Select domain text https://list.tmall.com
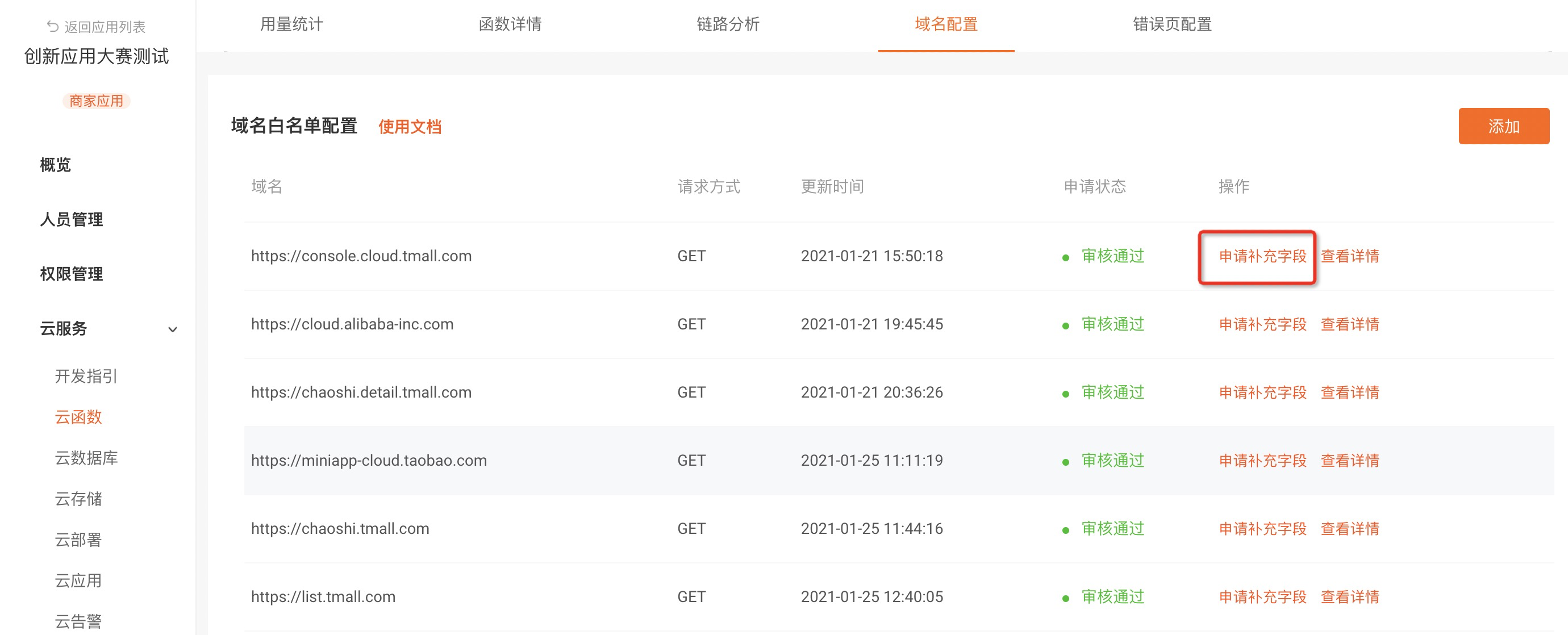 [x=323, y=598]
